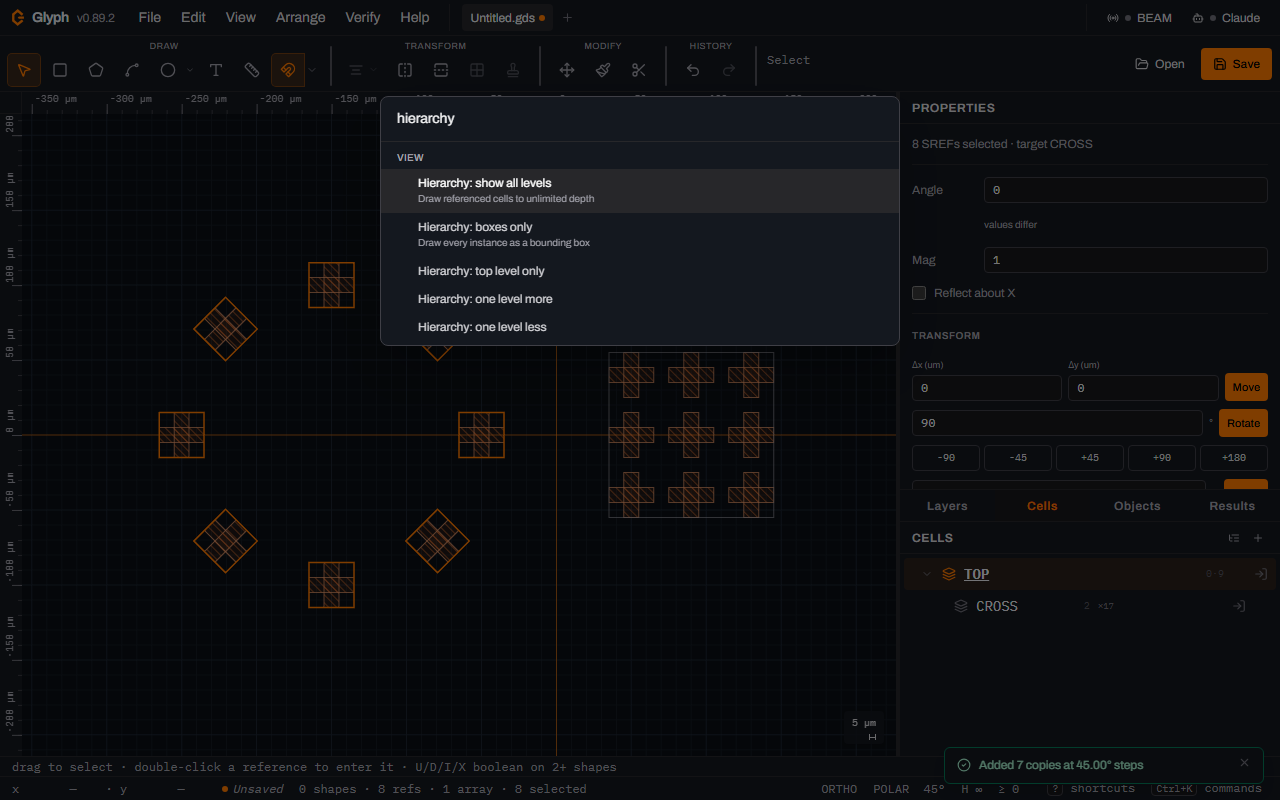Click the orange Save button
The image size is (1280, 800).
click(1236, 64)
